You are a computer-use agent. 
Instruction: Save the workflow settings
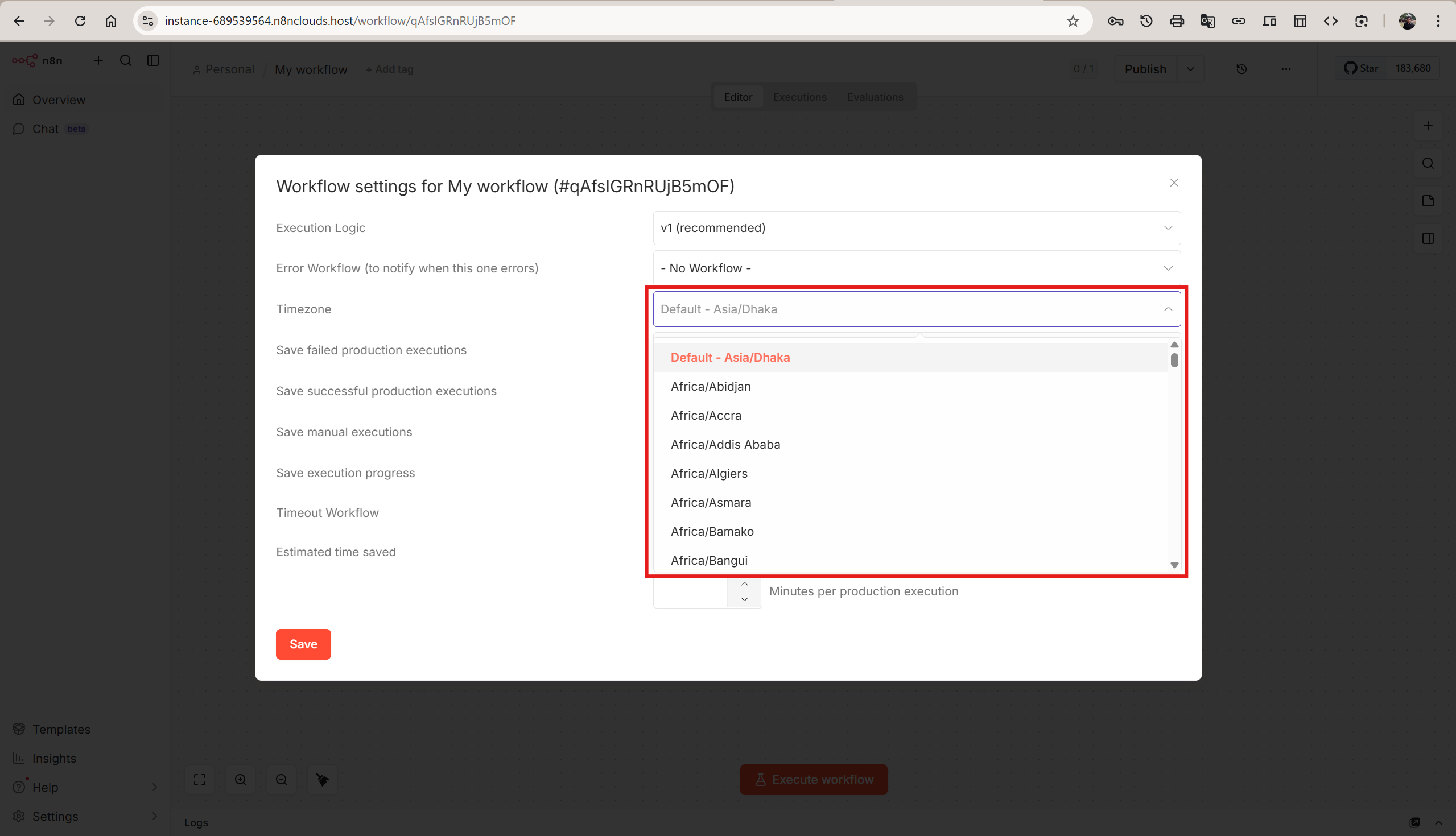pyautogui.click(x=303, y=644)
